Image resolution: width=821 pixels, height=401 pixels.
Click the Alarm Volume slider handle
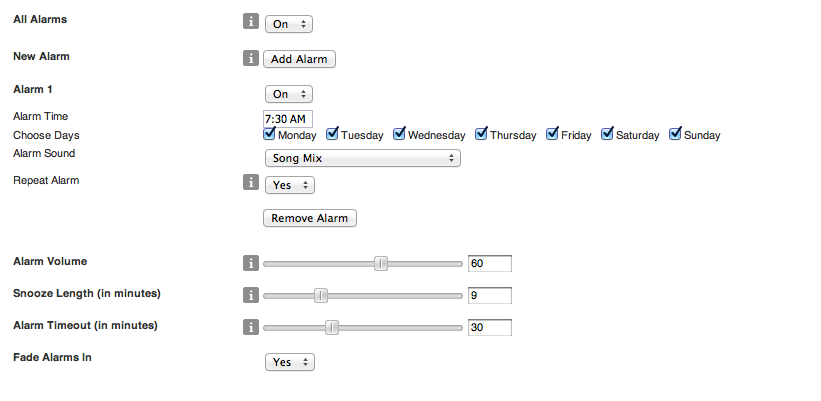pyautogui.click(x=381, y=263)
